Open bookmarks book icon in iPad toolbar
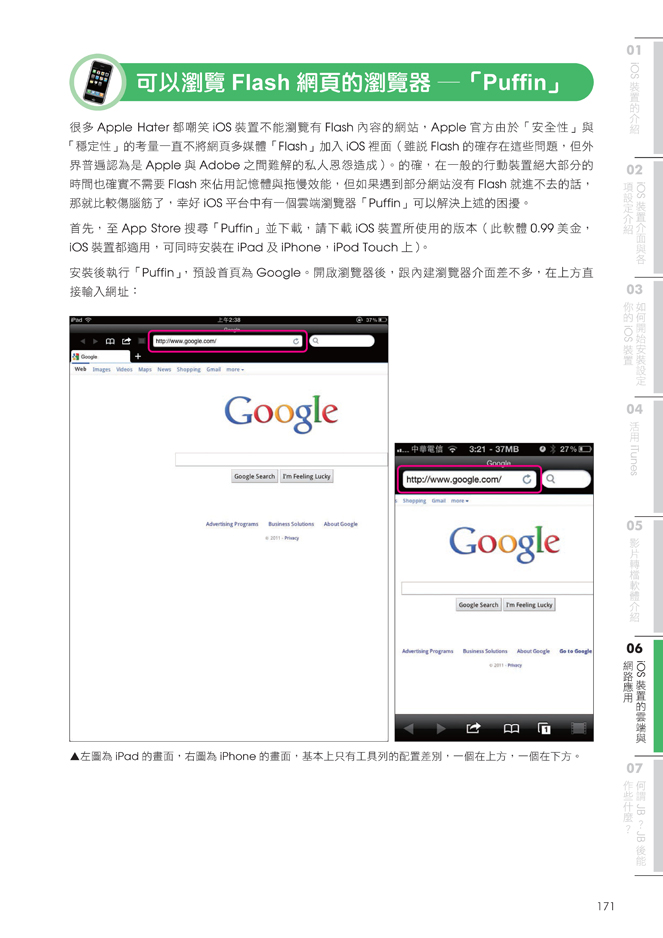The width and height of the screenshot is (663, 938). coord(110,341)
